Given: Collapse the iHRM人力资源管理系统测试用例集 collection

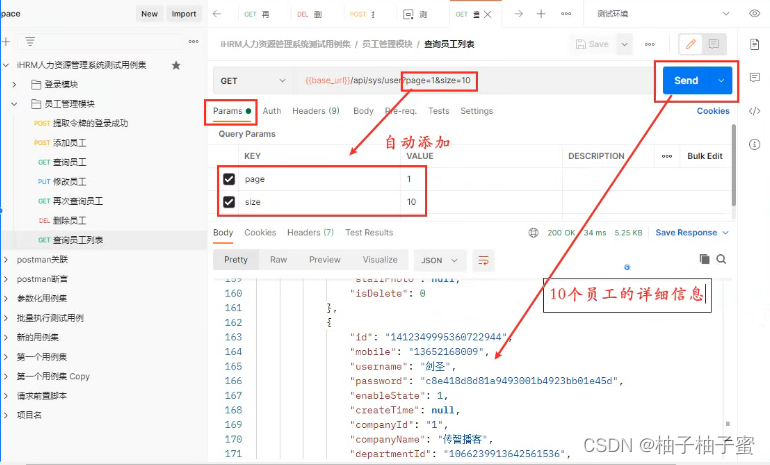Looking at the screenshot, I should pyautogui.click(x=6, y=65).
